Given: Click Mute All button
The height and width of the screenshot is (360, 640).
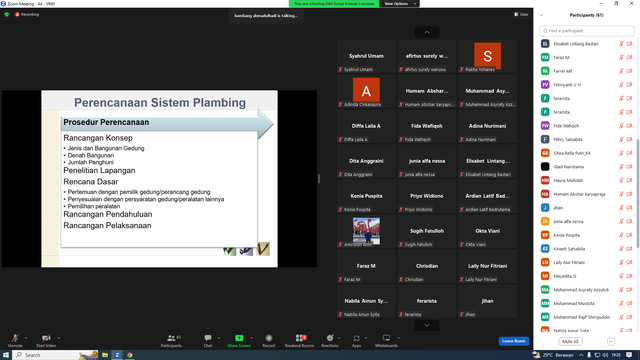Looking at the screenshot, I should (x=570, y=341).
